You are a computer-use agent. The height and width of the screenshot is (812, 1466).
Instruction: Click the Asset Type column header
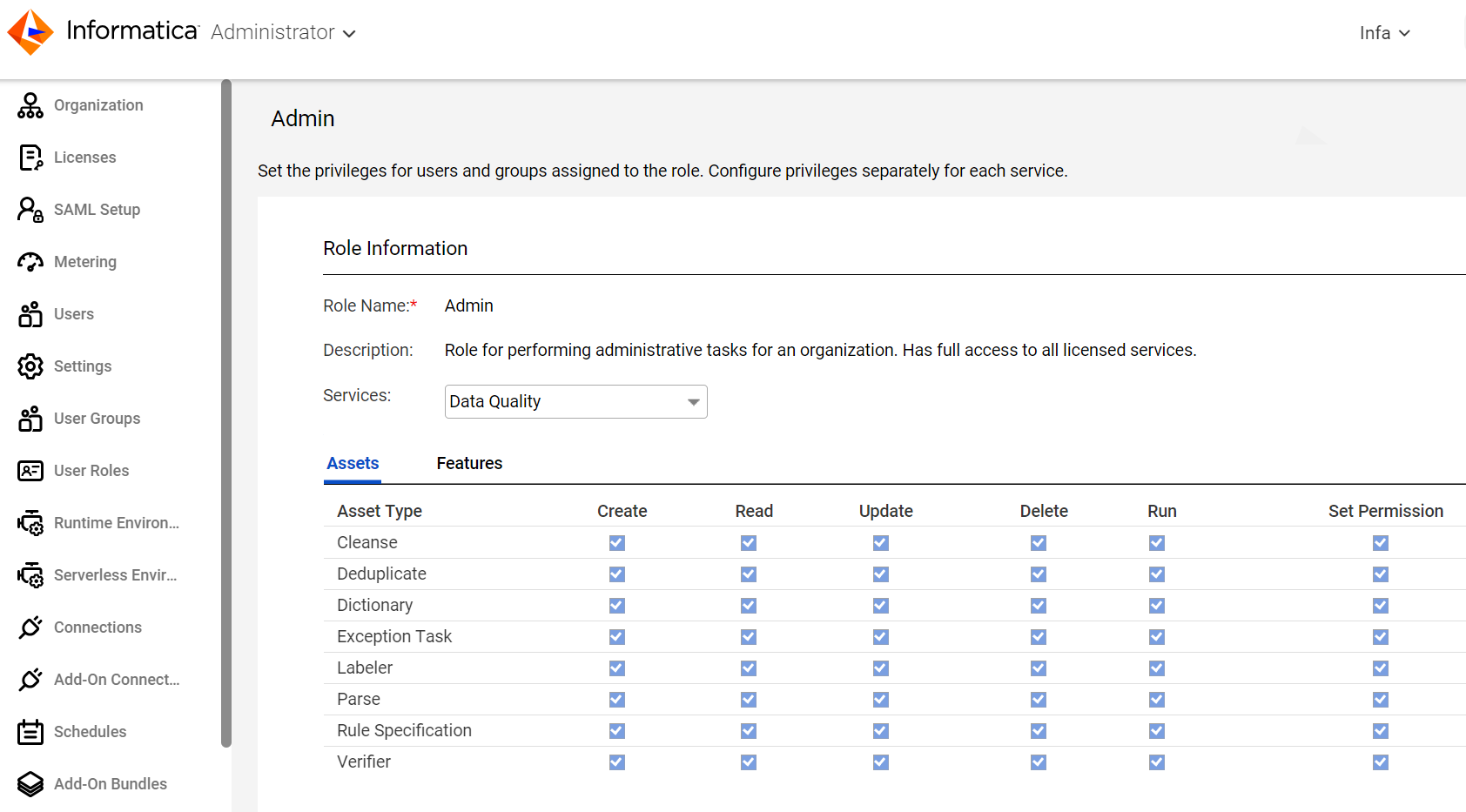380,511
